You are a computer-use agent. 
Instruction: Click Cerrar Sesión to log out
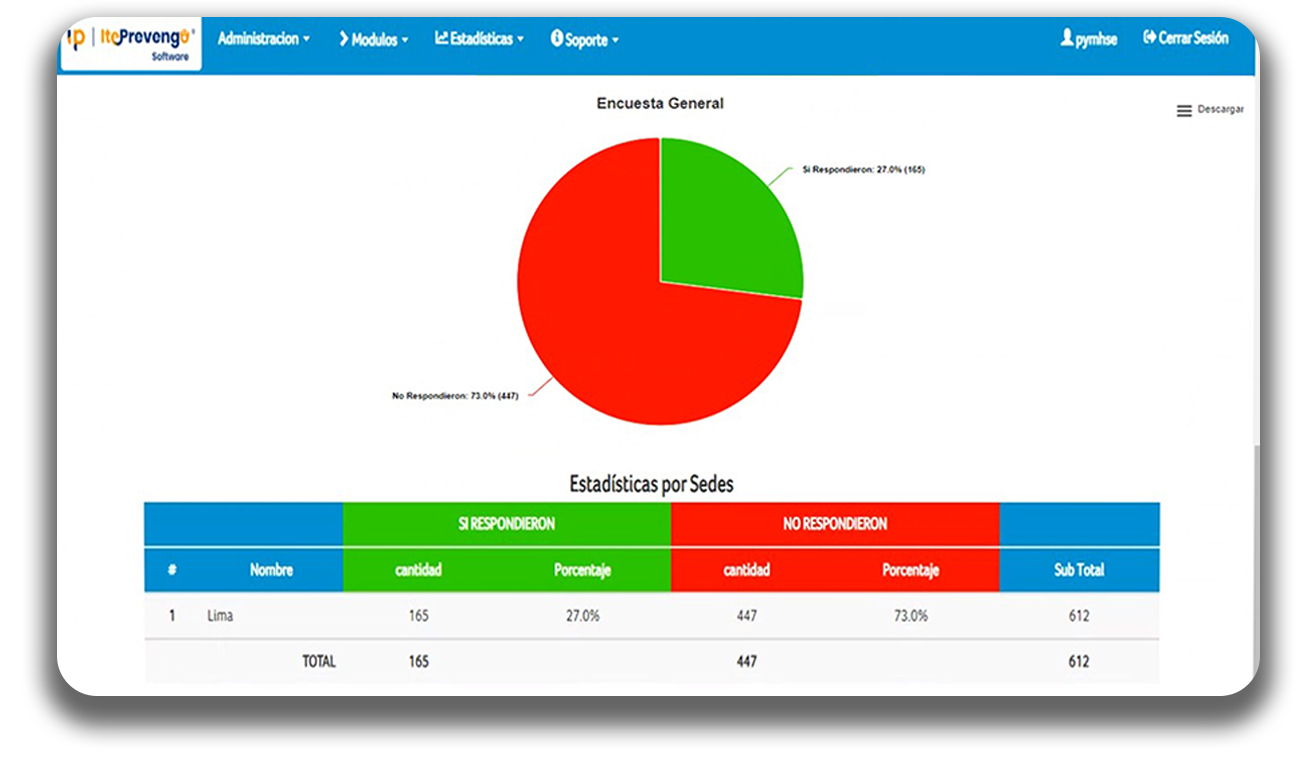click(x=1186, y=38)
